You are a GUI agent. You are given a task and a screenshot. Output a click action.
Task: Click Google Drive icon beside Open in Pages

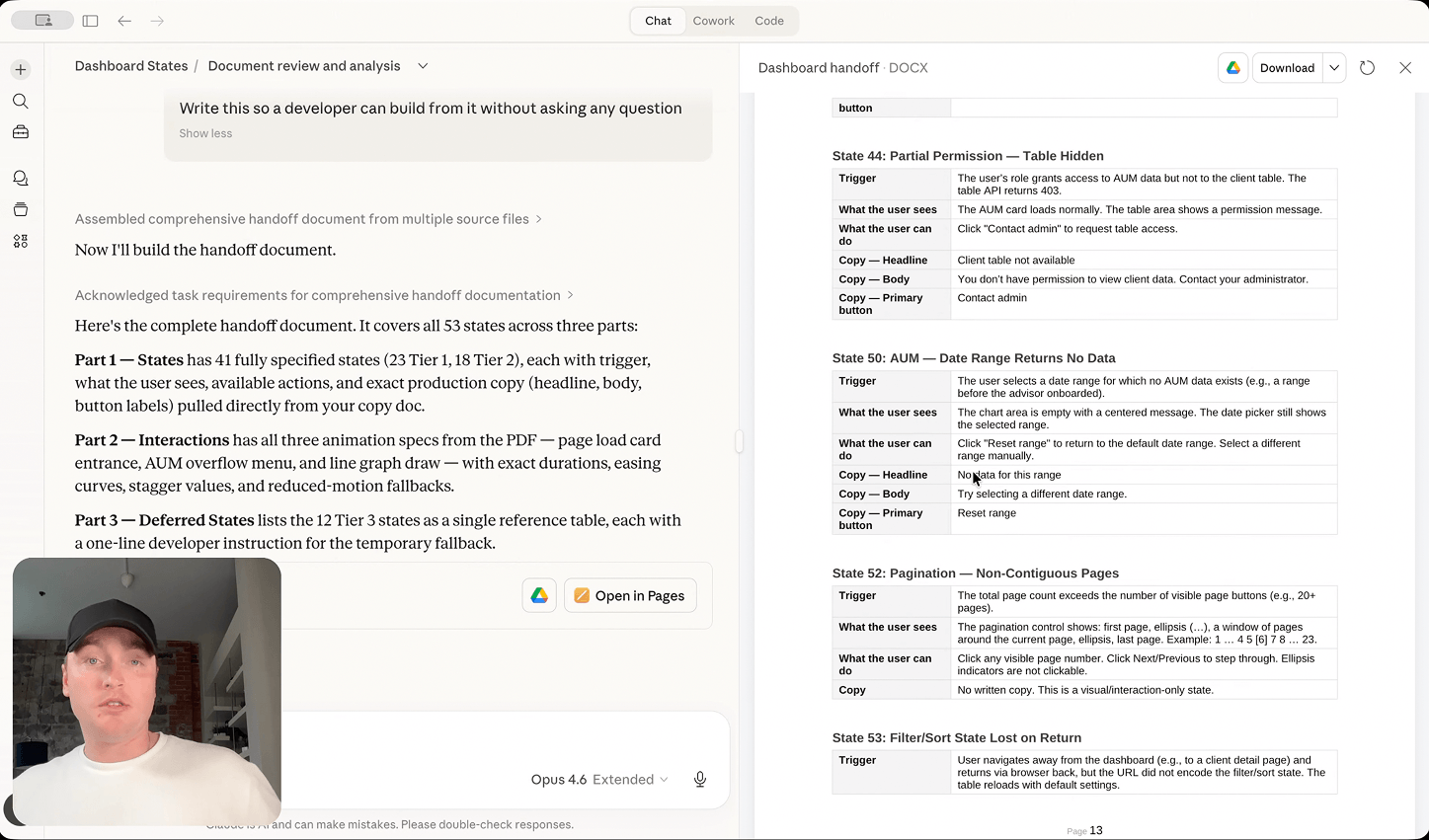pyautogui.click(x=539, y=595)
